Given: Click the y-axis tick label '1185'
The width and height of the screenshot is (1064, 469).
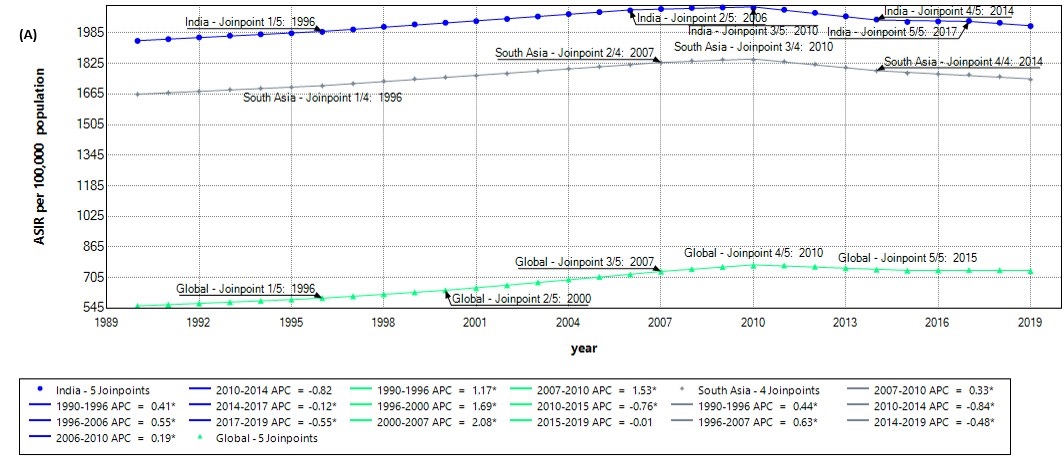Looking at the screenshot, I should point(90,185).
